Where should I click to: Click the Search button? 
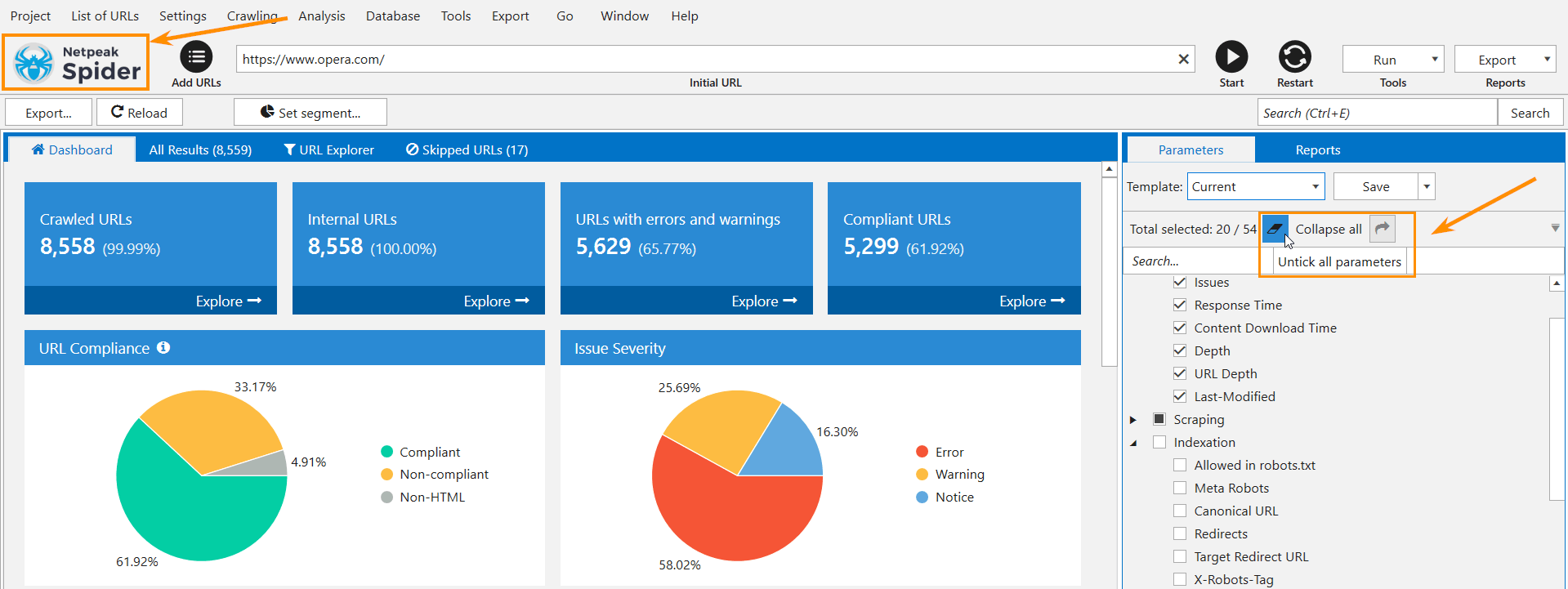pyautogui.click(x=1530, y=113)
